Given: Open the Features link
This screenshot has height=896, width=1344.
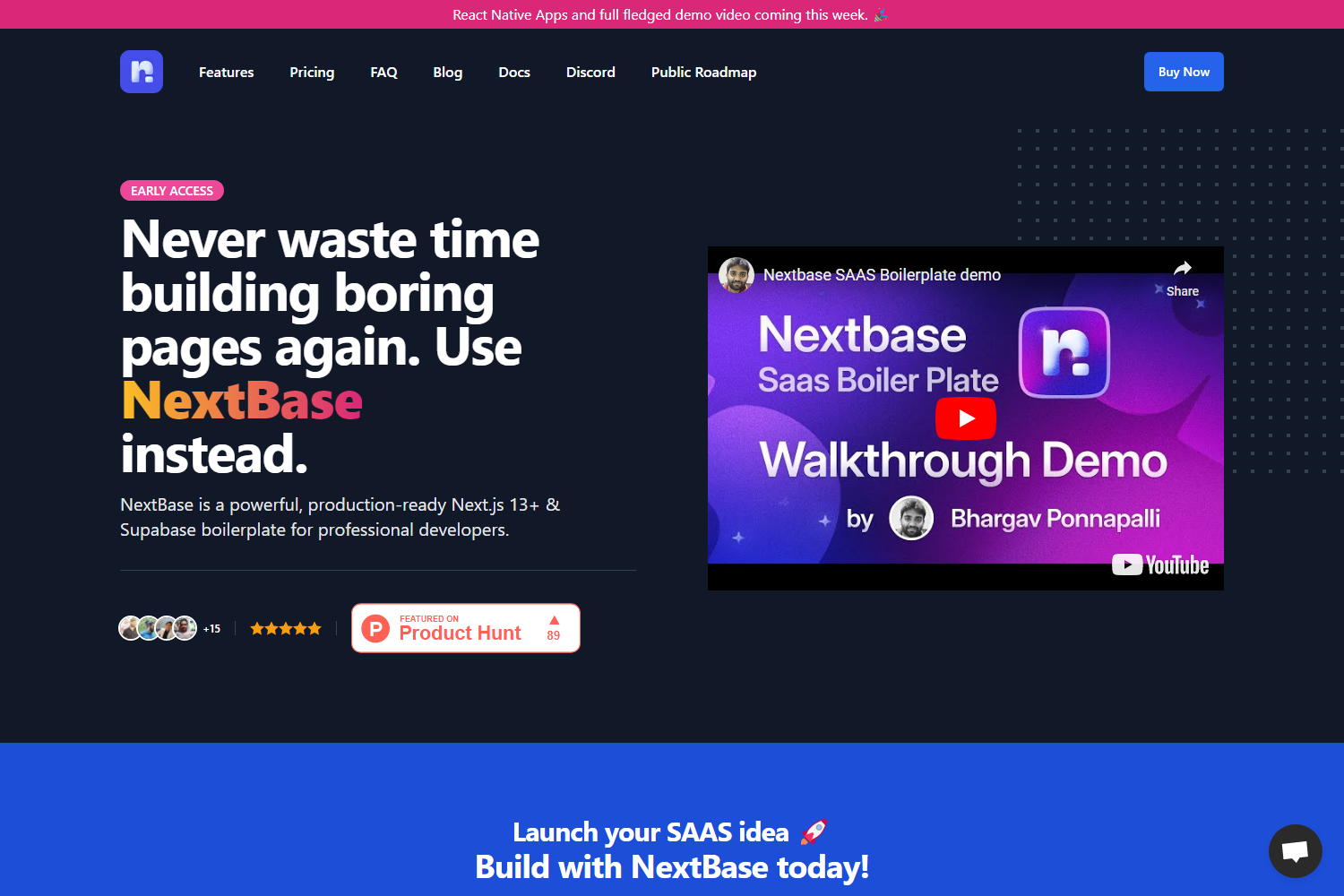Looking at the screenshot, I should [226, 72].
